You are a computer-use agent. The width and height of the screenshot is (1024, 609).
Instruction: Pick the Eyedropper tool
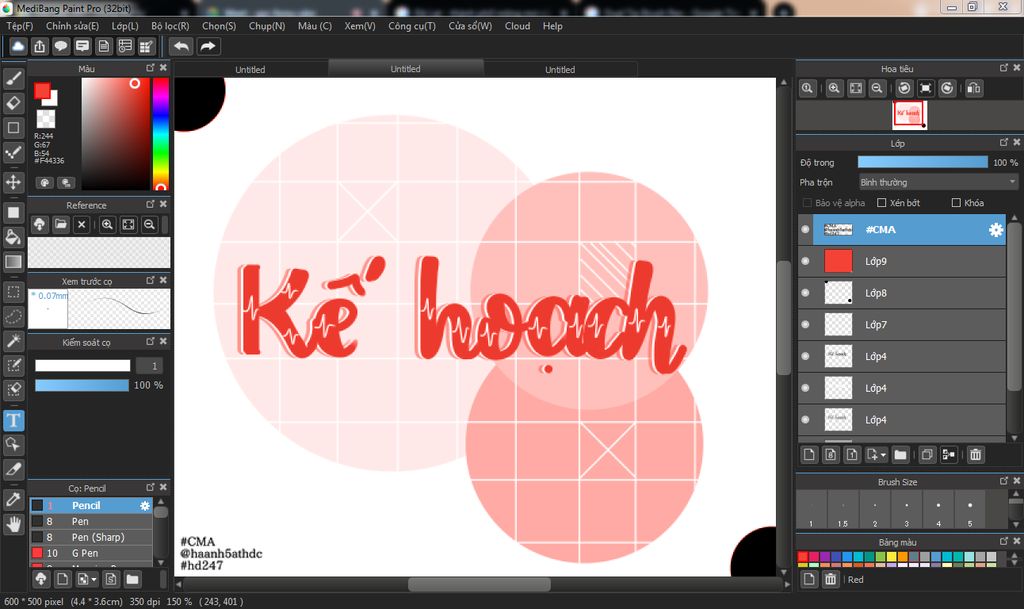pos(13,499)
